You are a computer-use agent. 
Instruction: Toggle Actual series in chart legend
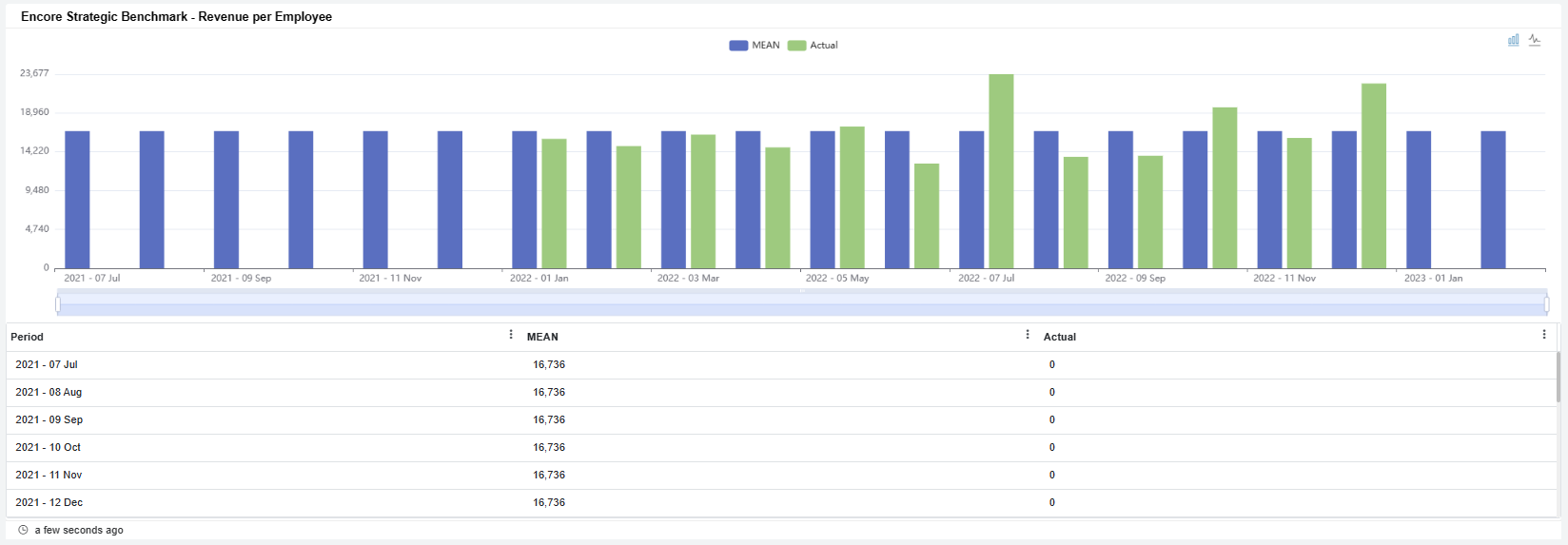(813, 45)
